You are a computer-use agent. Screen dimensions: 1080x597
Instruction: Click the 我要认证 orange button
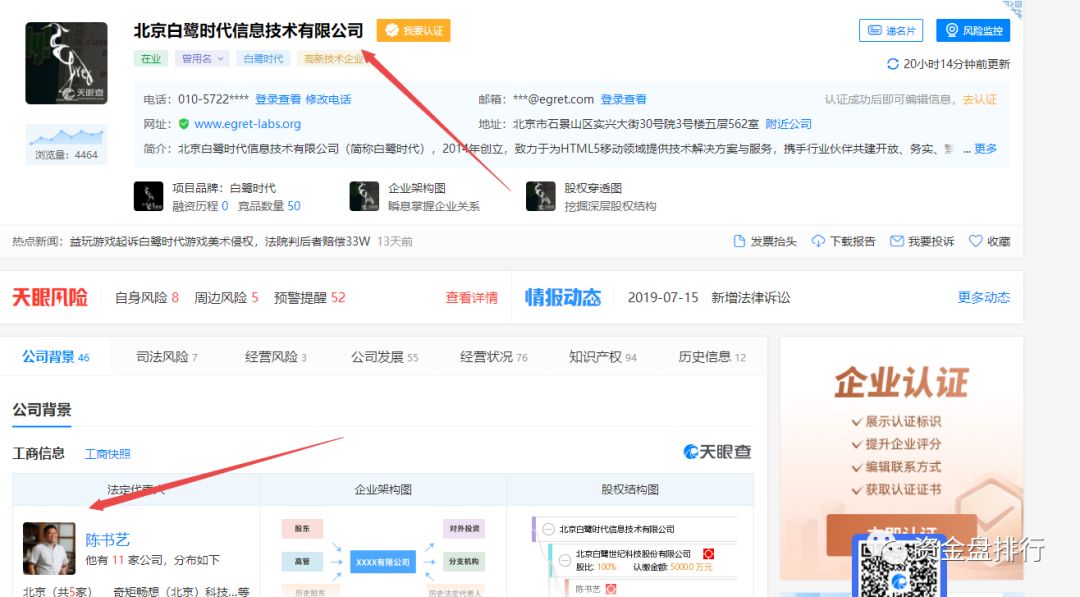[413, 30]
